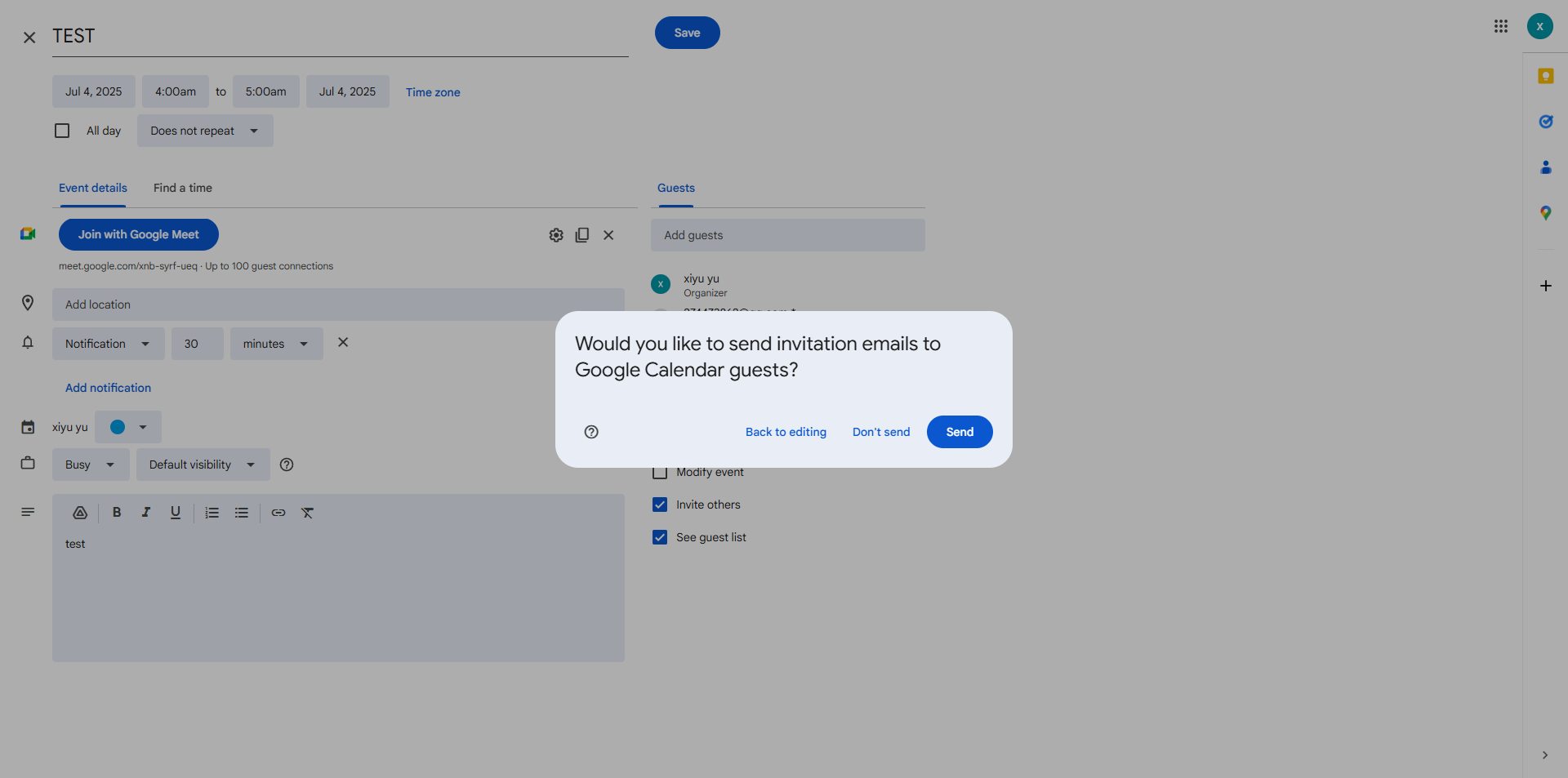This screenshot has width=1568, height=778.
Task: Open the 5:00am end time picker
Action: [266, 91]
